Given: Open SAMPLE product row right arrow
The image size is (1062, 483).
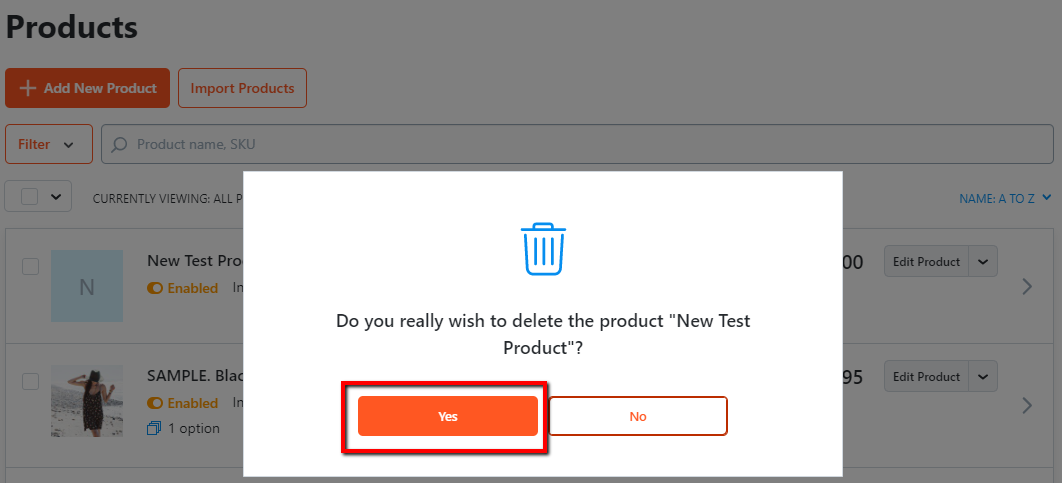Looking at the screenshot, I should [x=1027, y=405].
